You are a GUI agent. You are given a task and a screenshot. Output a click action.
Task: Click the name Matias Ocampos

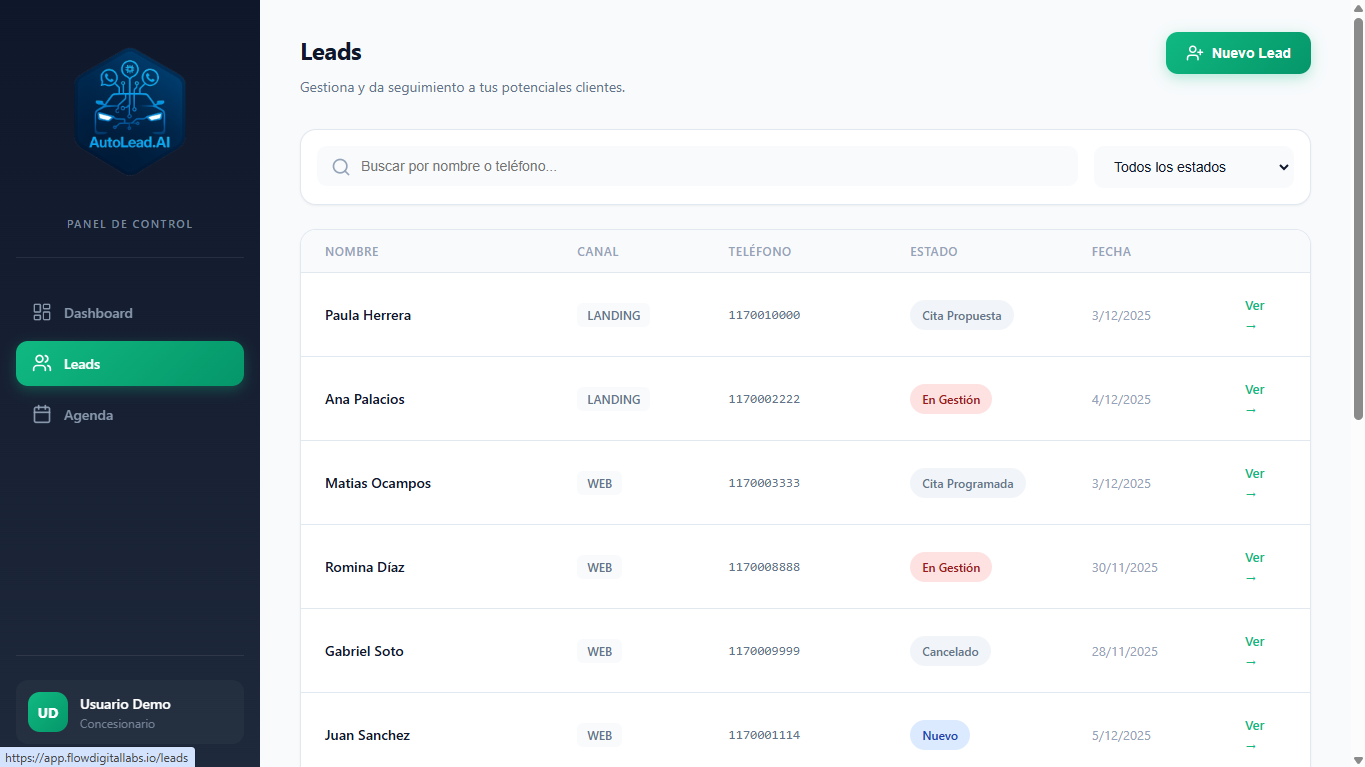(x=378, y=483)
